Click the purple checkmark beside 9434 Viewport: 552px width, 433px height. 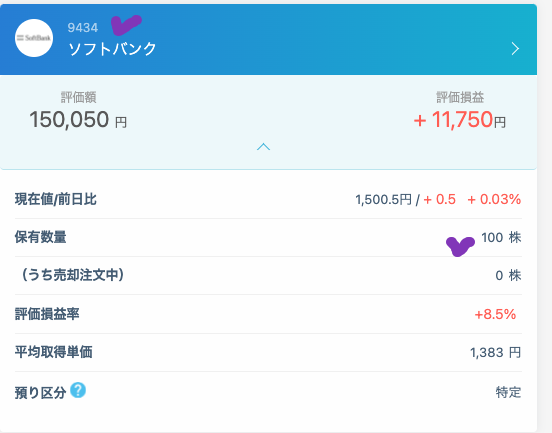click(x=126, y=25)
